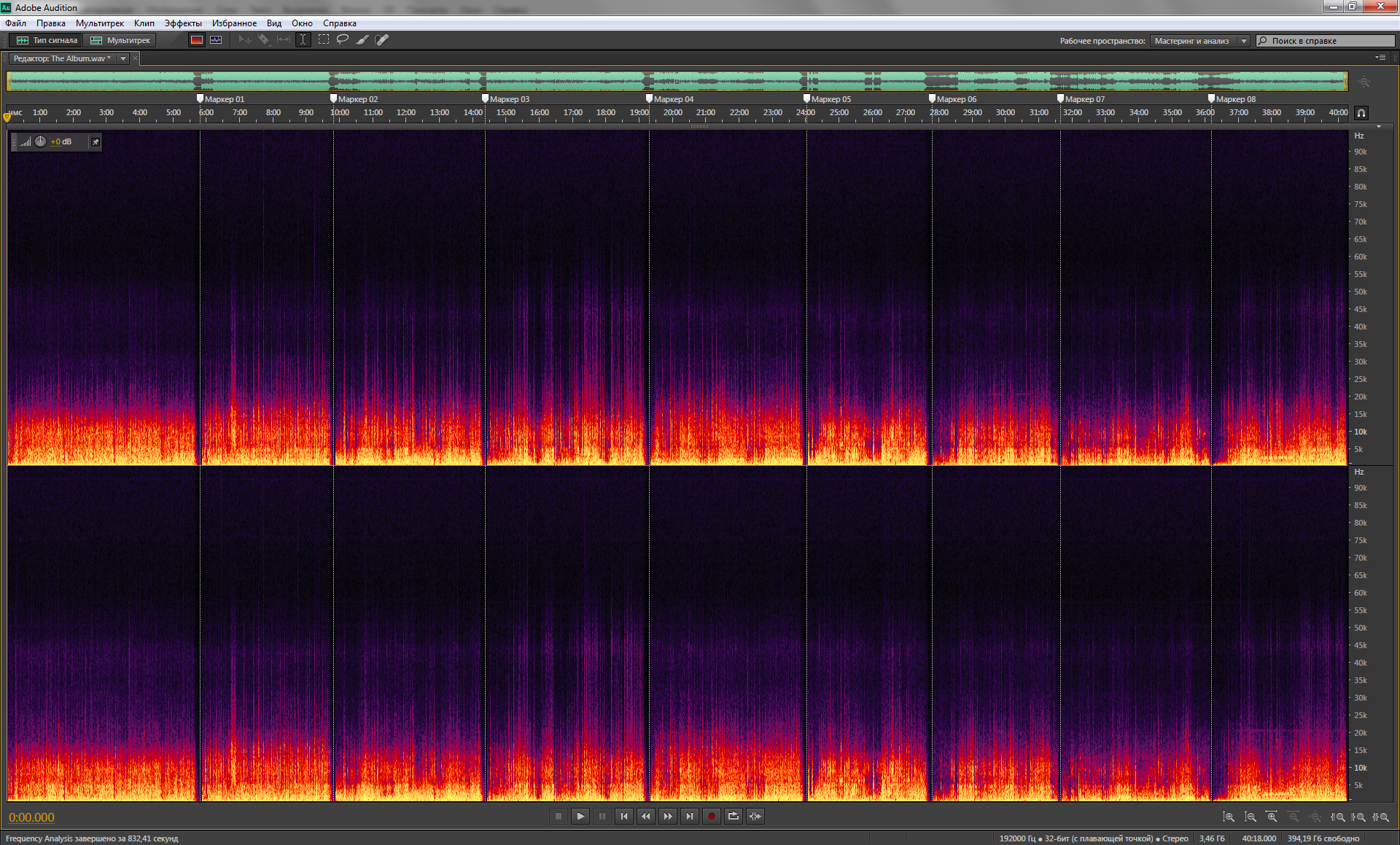Open the Избранное menu
Image resolution: width=1400 pixels, height=845 pixels.
(233, 23)
